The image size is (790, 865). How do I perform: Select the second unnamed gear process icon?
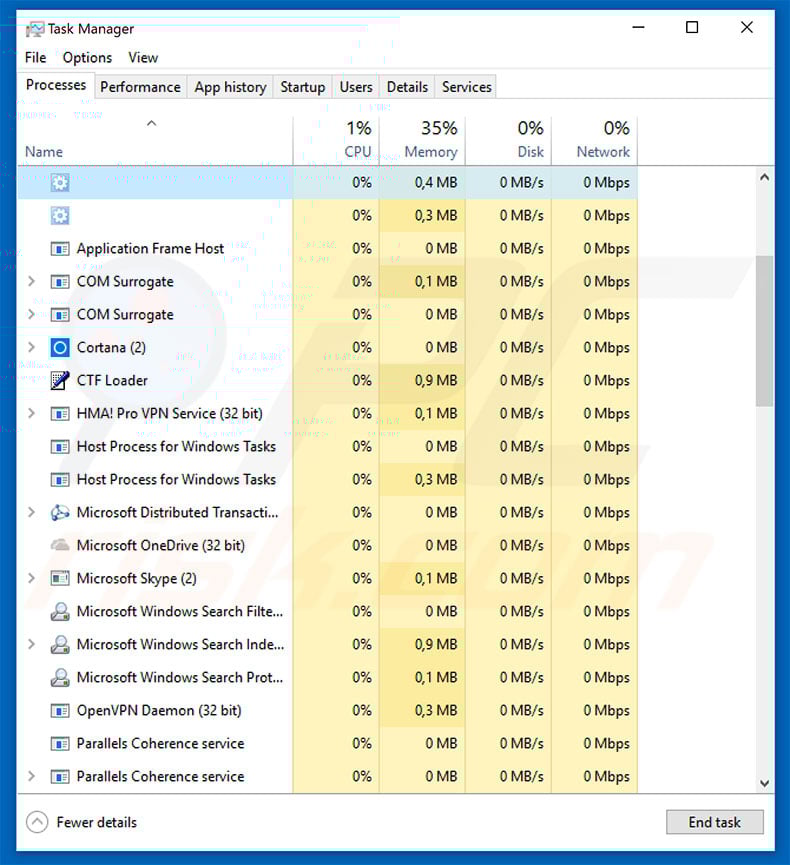click(x=60, y=216)
